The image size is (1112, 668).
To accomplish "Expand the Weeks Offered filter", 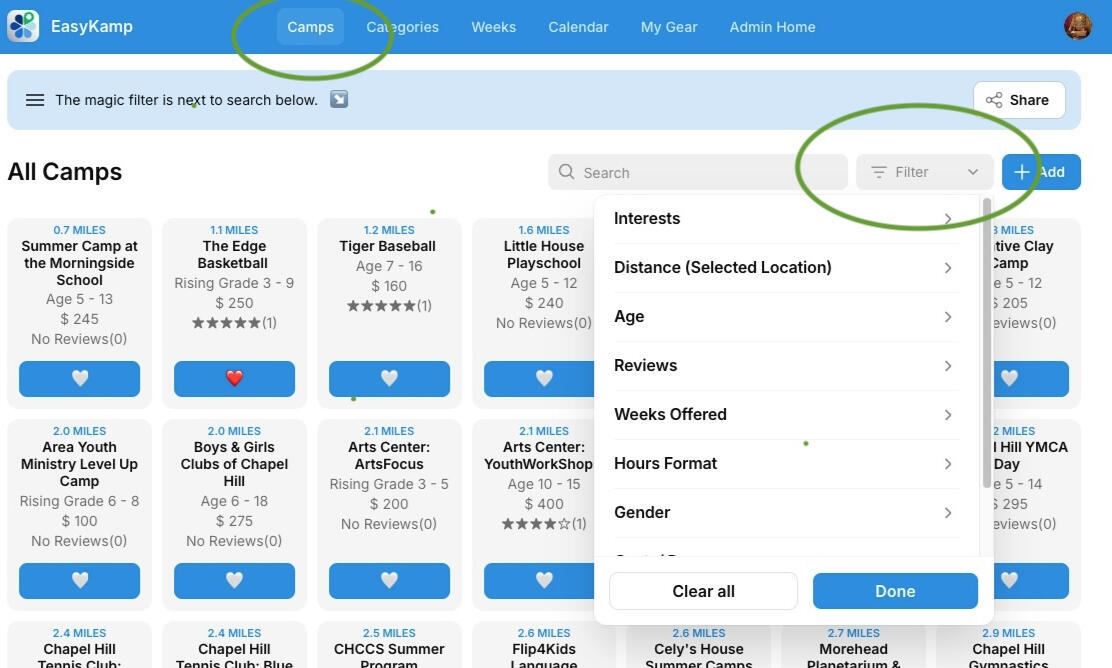I will pos(782,415).
